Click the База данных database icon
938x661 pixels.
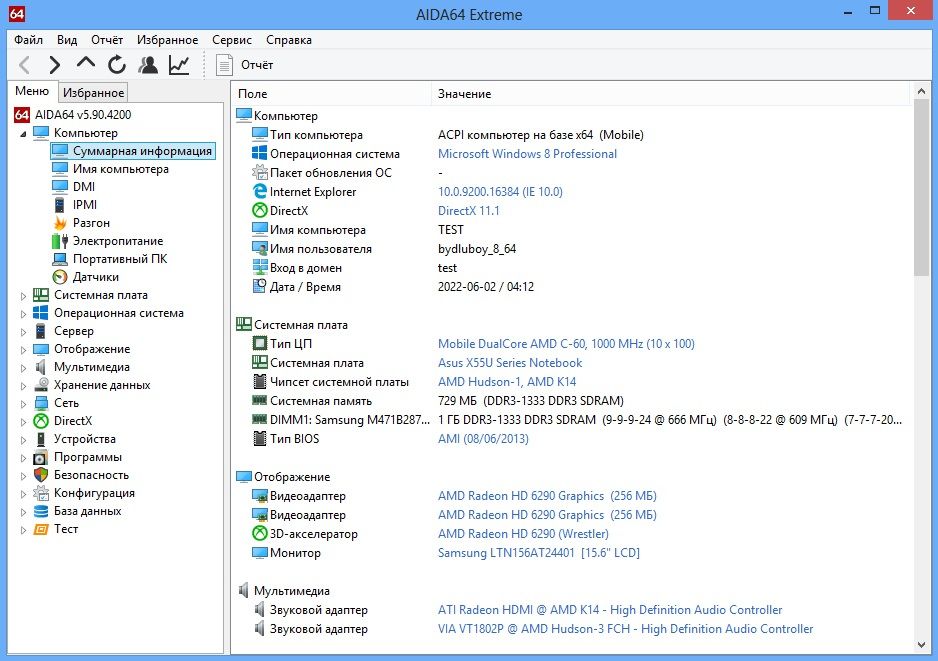[41, 511]
